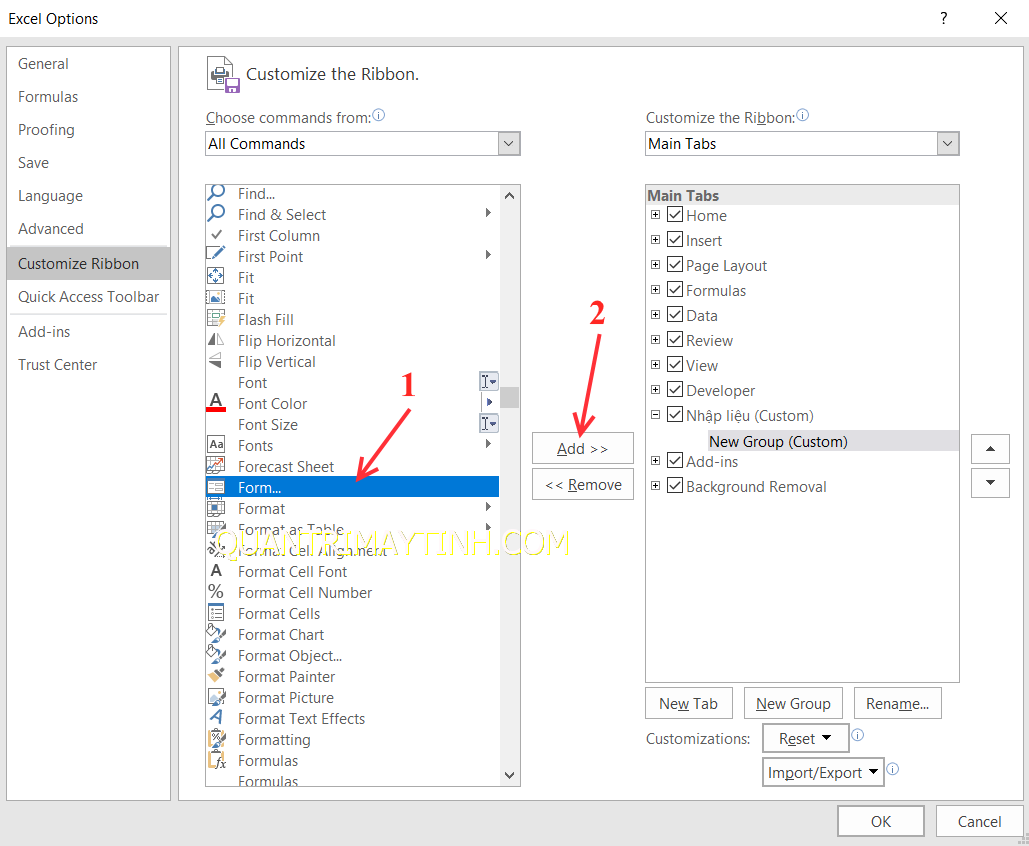Click the New Tab button
This screenshot has height=846, width=1029.
[x=688, y=704]
